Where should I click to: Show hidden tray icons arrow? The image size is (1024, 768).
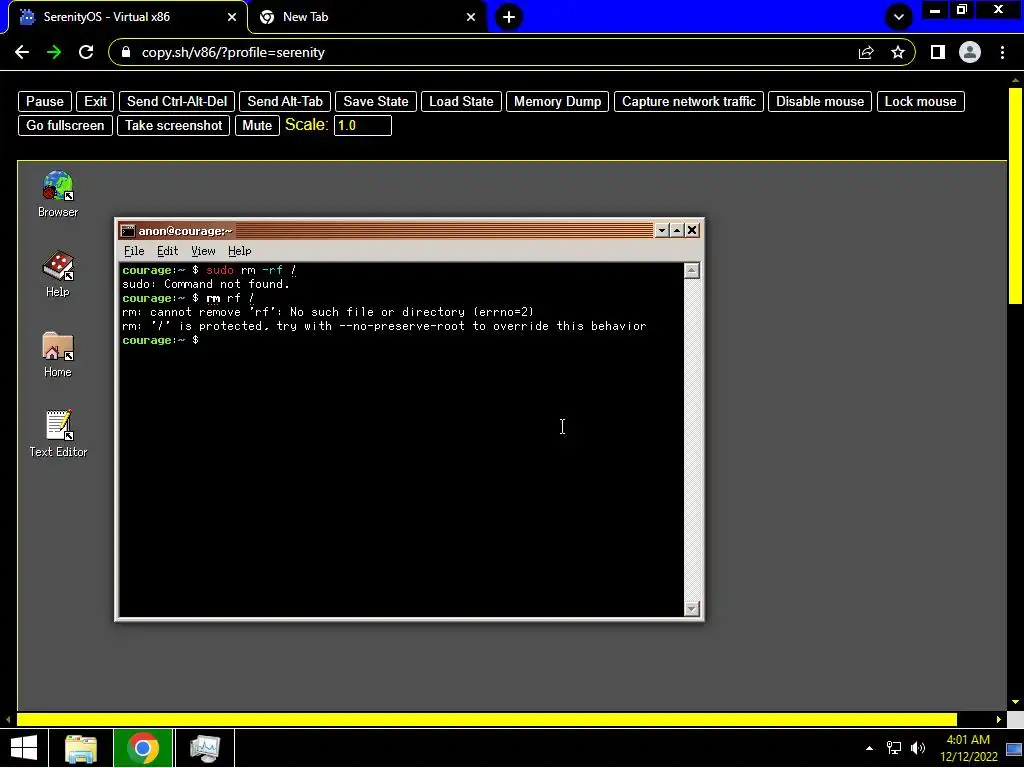tap(869, 748)
